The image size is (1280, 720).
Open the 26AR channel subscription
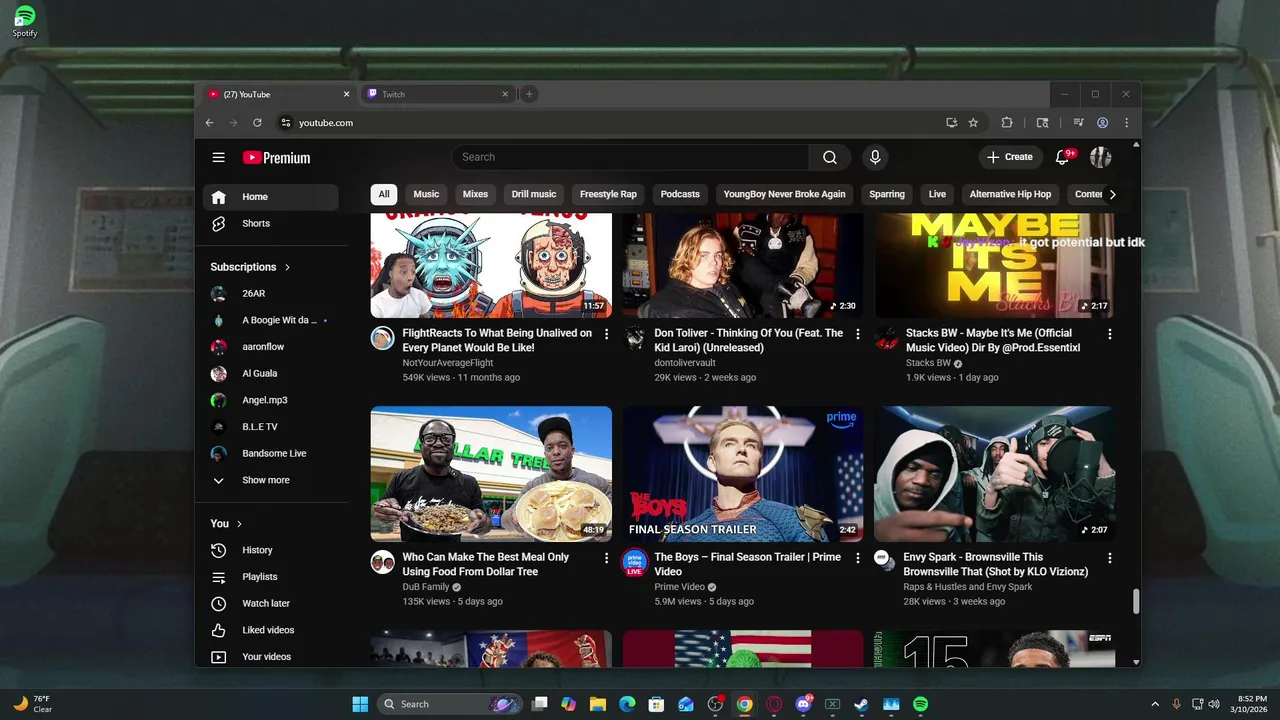tap(271, 293)
